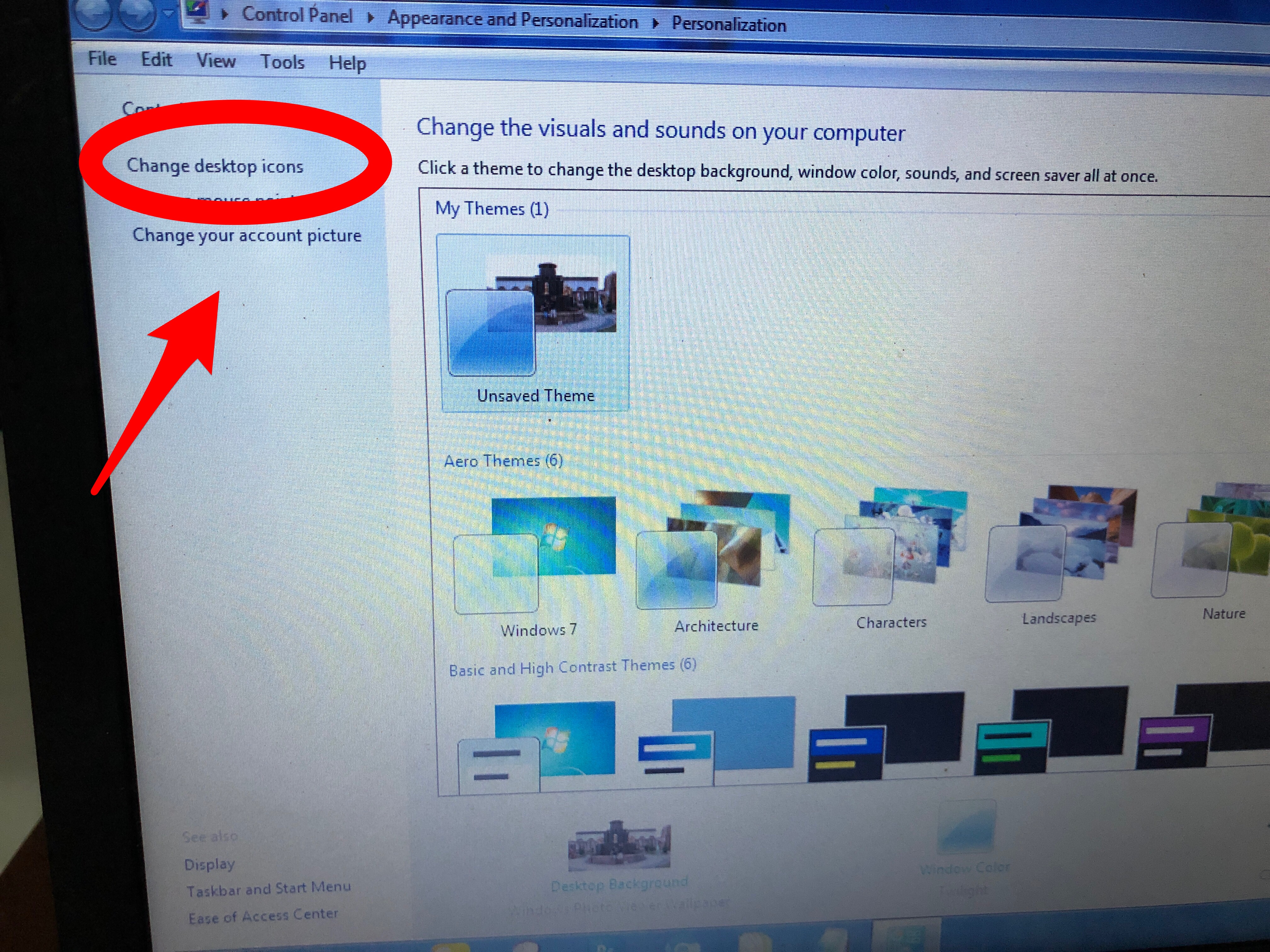Click Change your account picture link
Viewport: 1270px width, 952px height.
tap(247, 235)
